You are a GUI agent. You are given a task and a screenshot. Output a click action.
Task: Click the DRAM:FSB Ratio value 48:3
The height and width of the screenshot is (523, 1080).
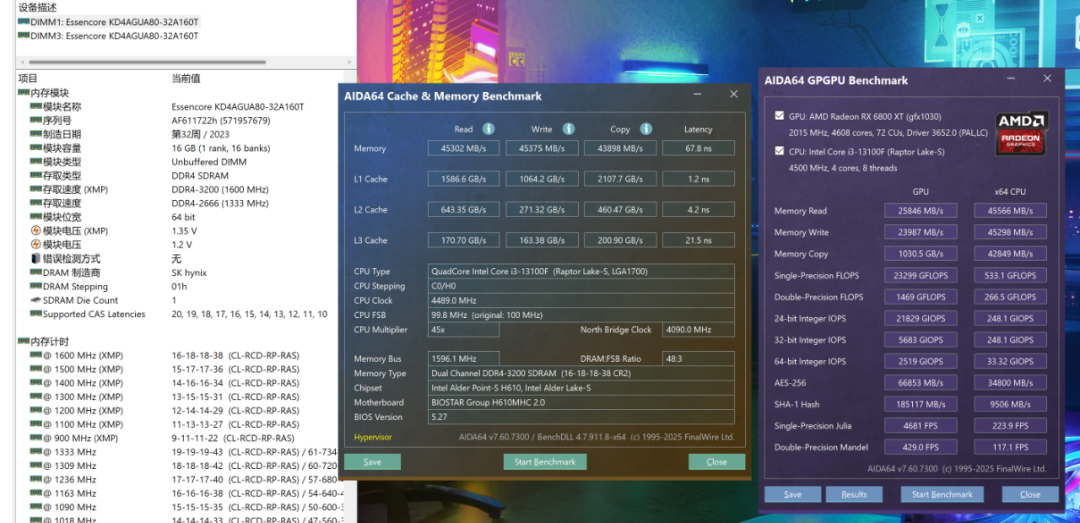[698, 359]
